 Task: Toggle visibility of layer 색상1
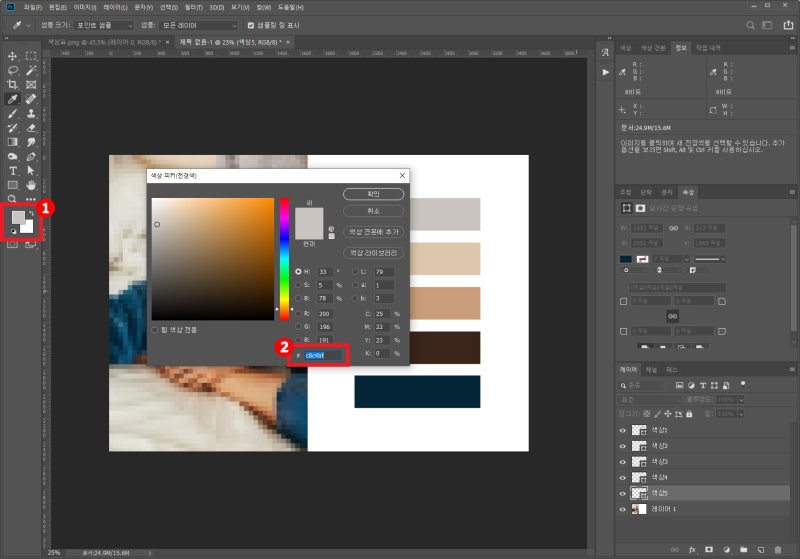coord(622,430)
